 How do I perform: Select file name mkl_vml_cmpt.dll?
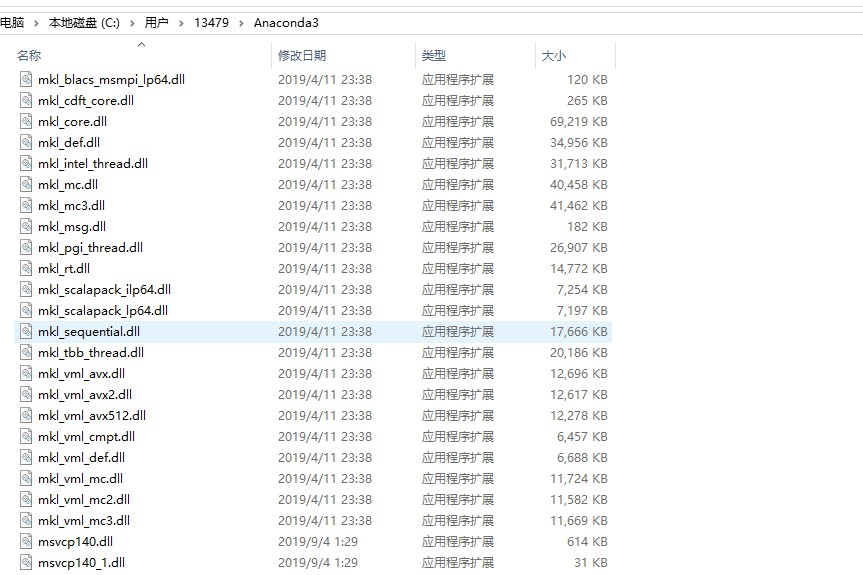tap(86, 437)
